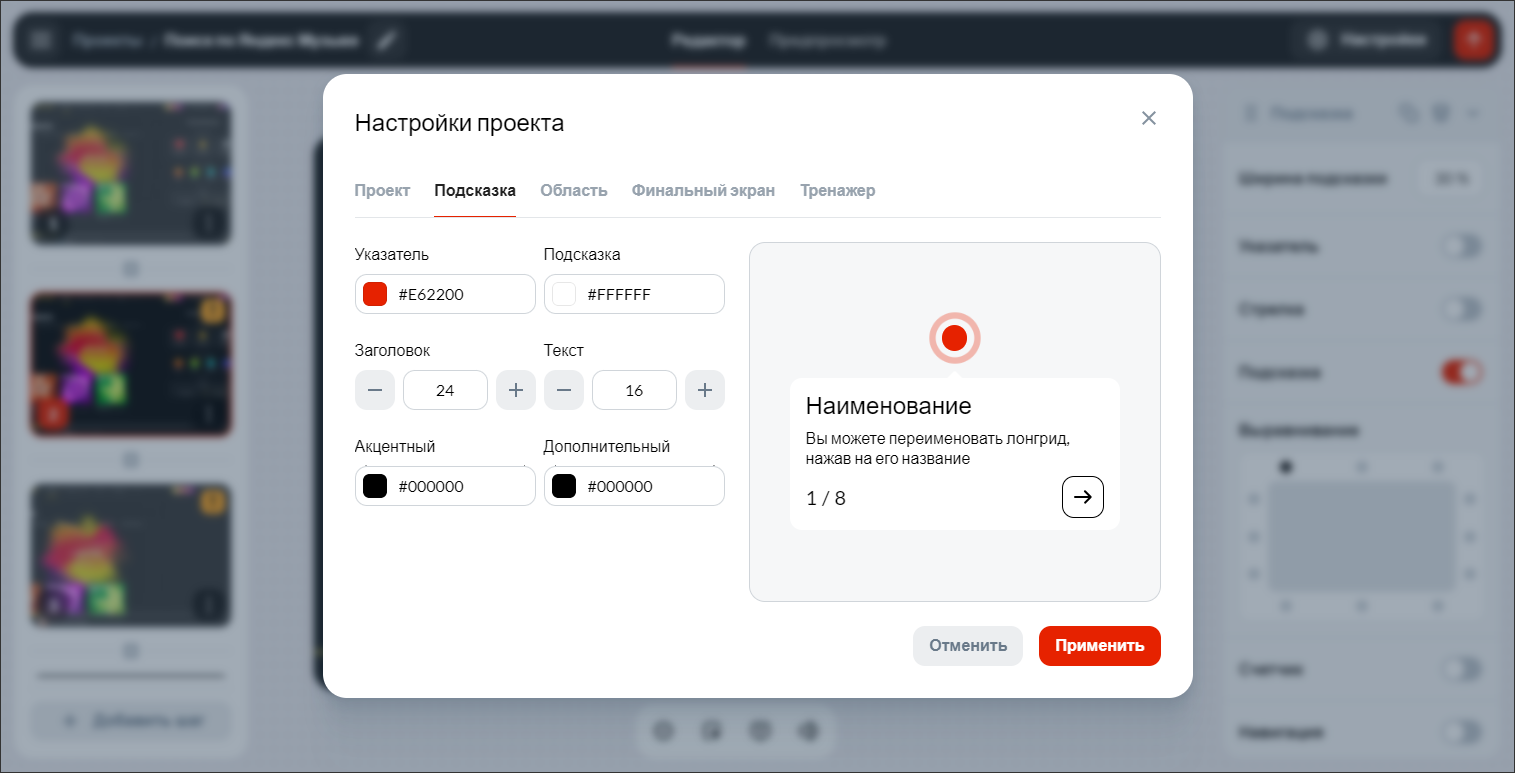Click the red Указатель color swatch
Image resolution: width=1515 pixels, height=773 pixels.
(376, 293)
